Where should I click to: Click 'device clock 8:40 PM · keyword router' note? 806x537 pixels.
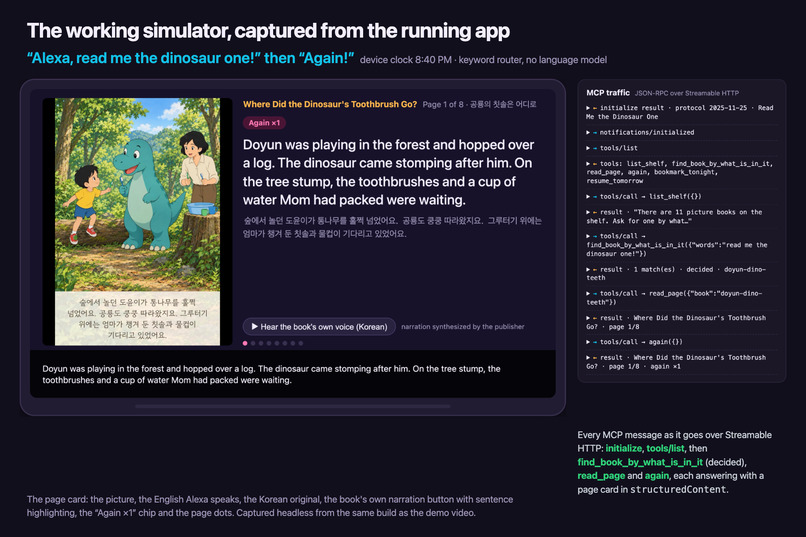(x=483, y=60)
